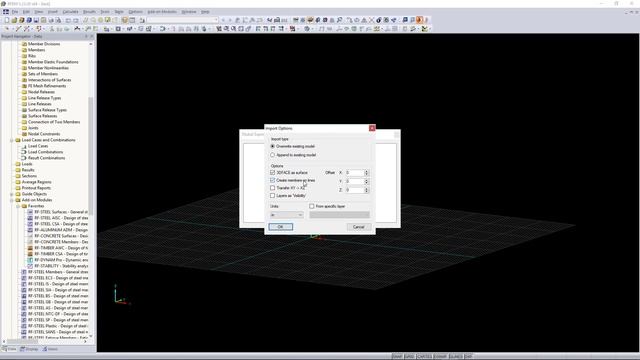Open the View menu

click(39, 12)
